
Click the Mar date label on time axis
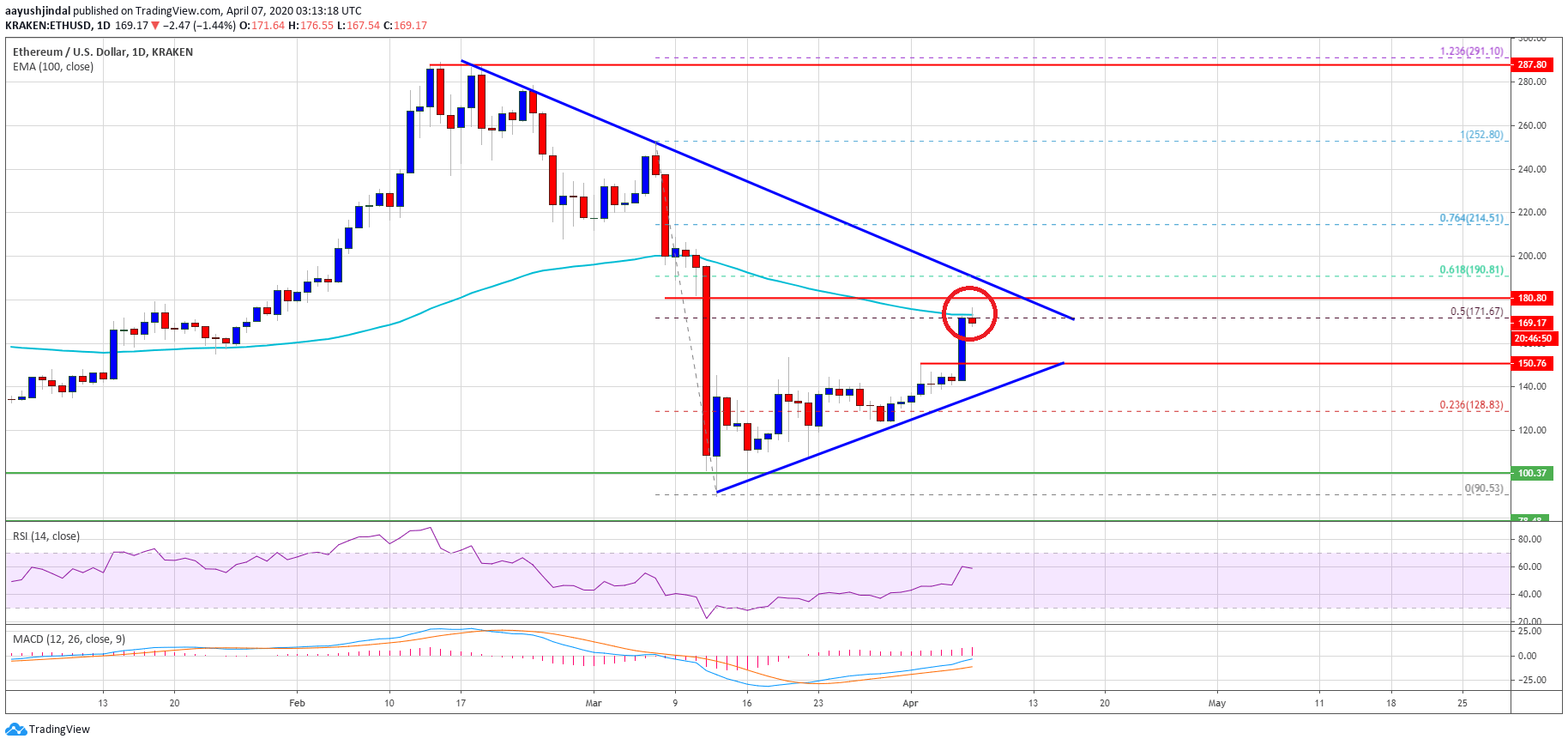click(x=594, y=703)
